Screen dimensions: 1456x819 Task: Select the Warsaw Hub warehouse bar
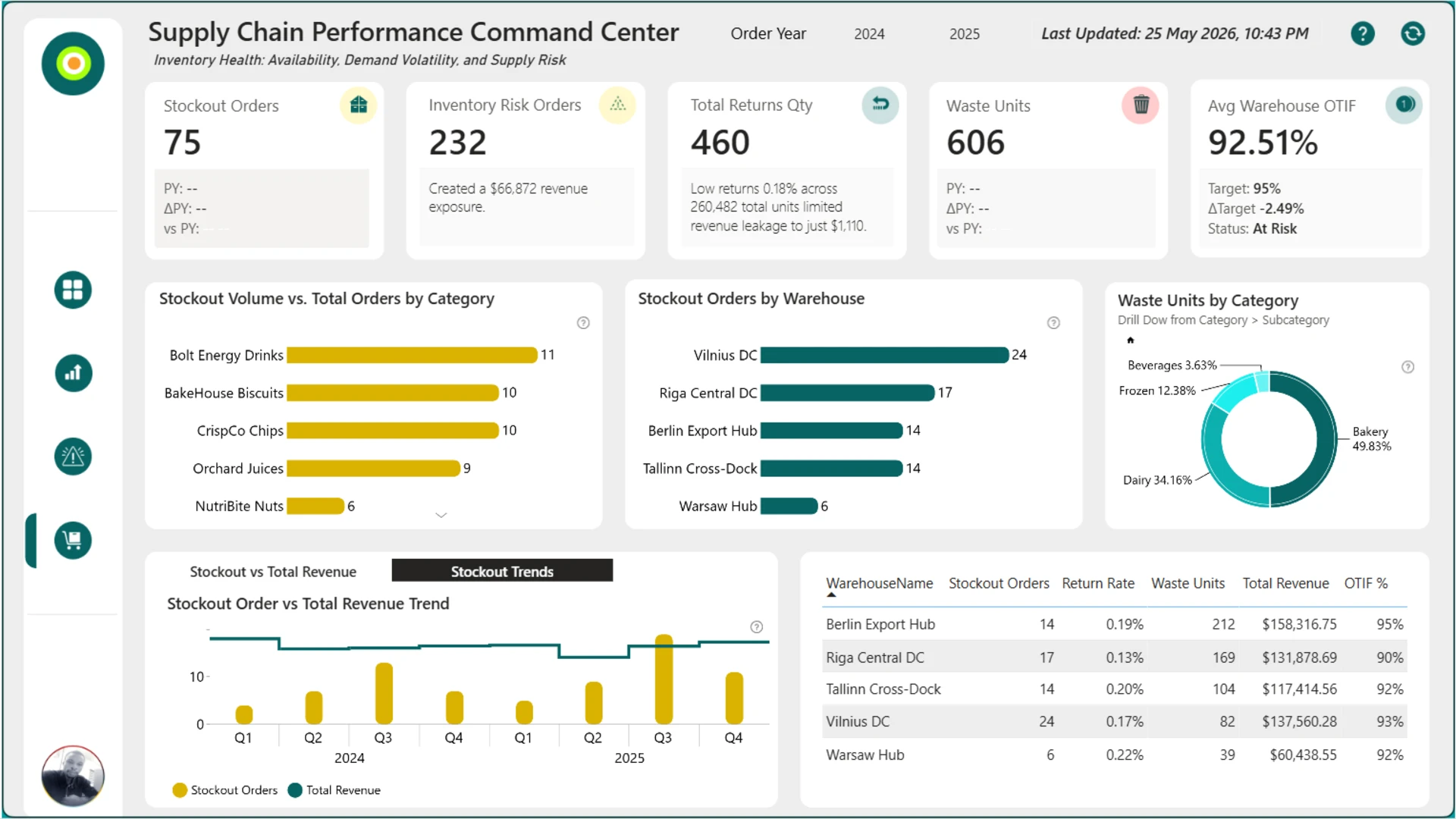tap(789, 506)
